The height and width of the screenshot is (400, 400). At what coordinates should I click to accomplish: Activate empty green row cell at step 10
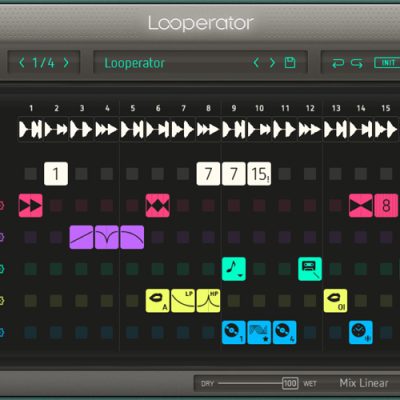click(x=259, y=269)
